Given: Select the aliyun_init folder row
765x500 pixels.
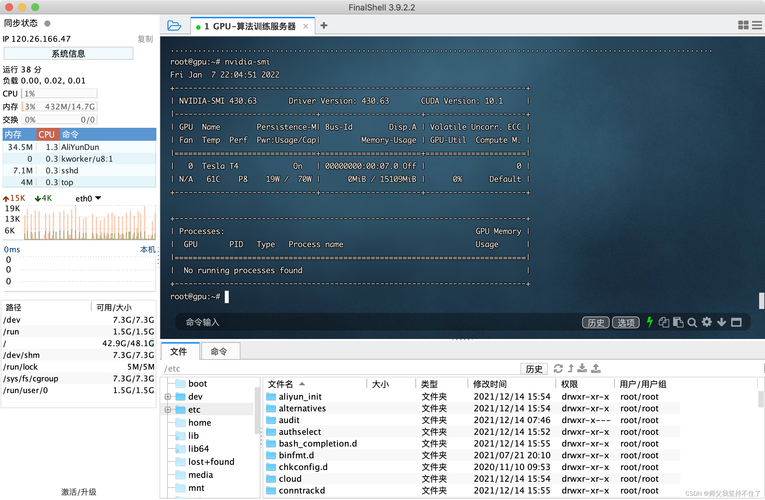Looking at the screenshot, I should pyautogui.click(x=472, y=397).
